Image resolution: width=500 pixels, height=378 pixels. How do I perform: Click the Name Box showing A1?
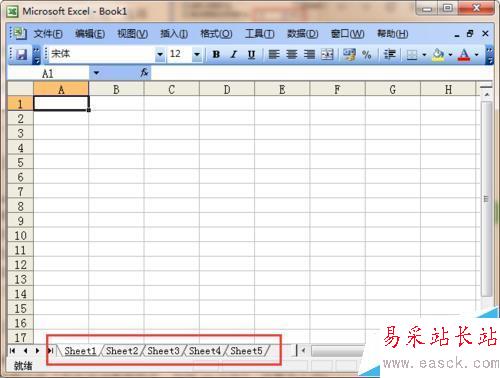pos(48,73)
